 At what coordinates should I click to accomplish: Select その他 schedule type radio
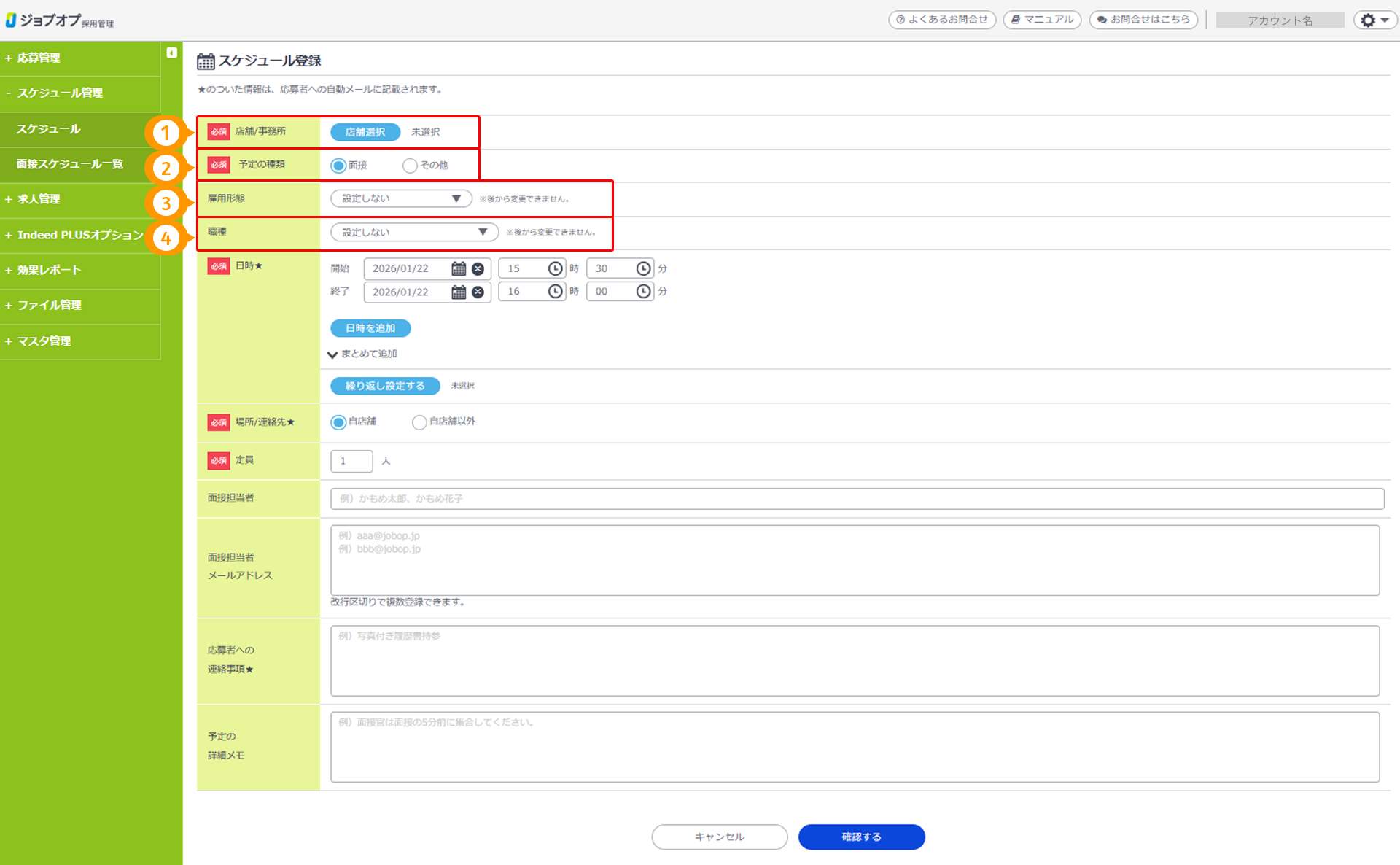[x=410, y=166]
